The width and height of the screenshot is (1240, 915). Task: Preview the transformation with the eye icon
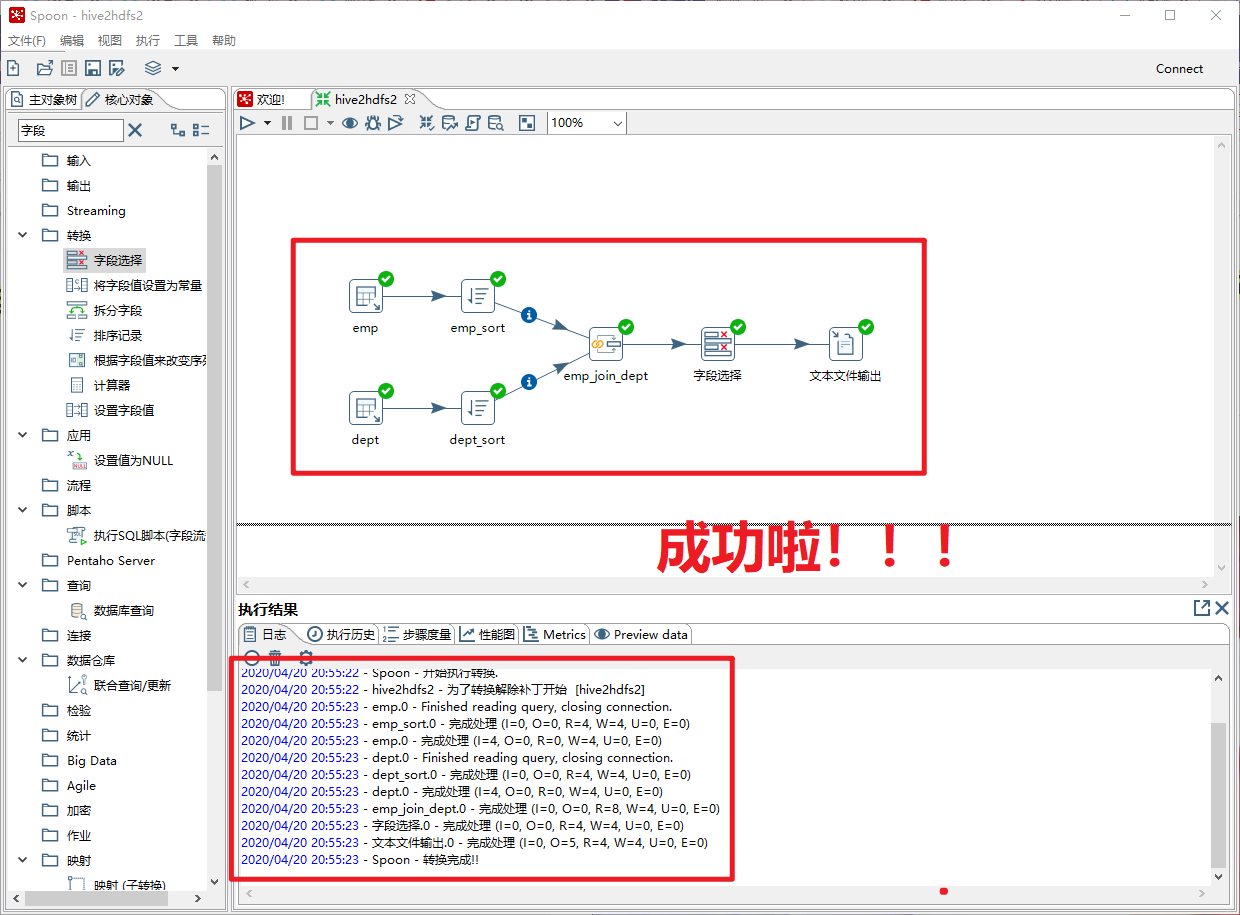(350, 123)
